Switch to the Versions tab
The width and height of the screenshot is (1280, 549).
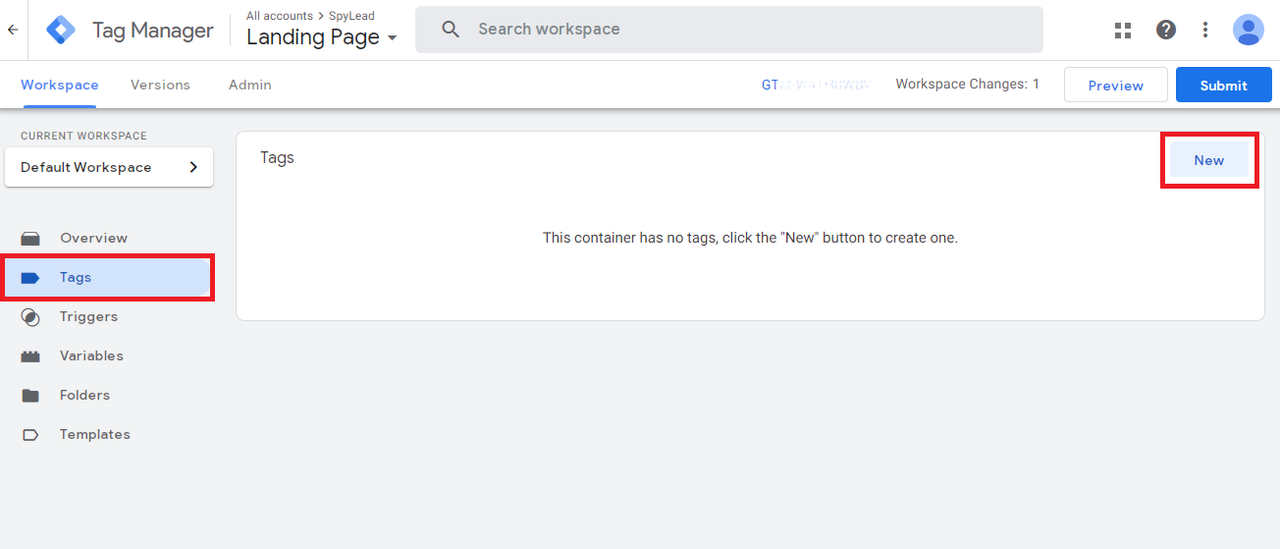[160, 85]
